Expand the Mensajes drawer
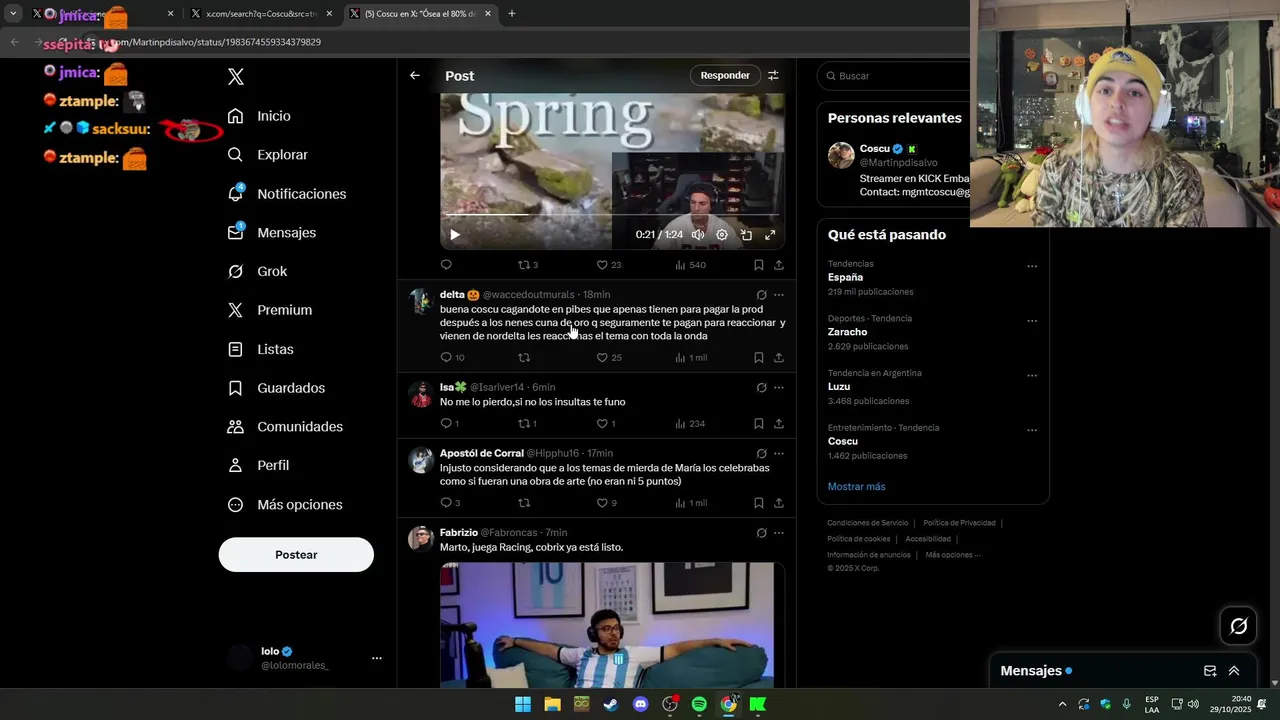The image size is (1280, 720). [1234, 671]
